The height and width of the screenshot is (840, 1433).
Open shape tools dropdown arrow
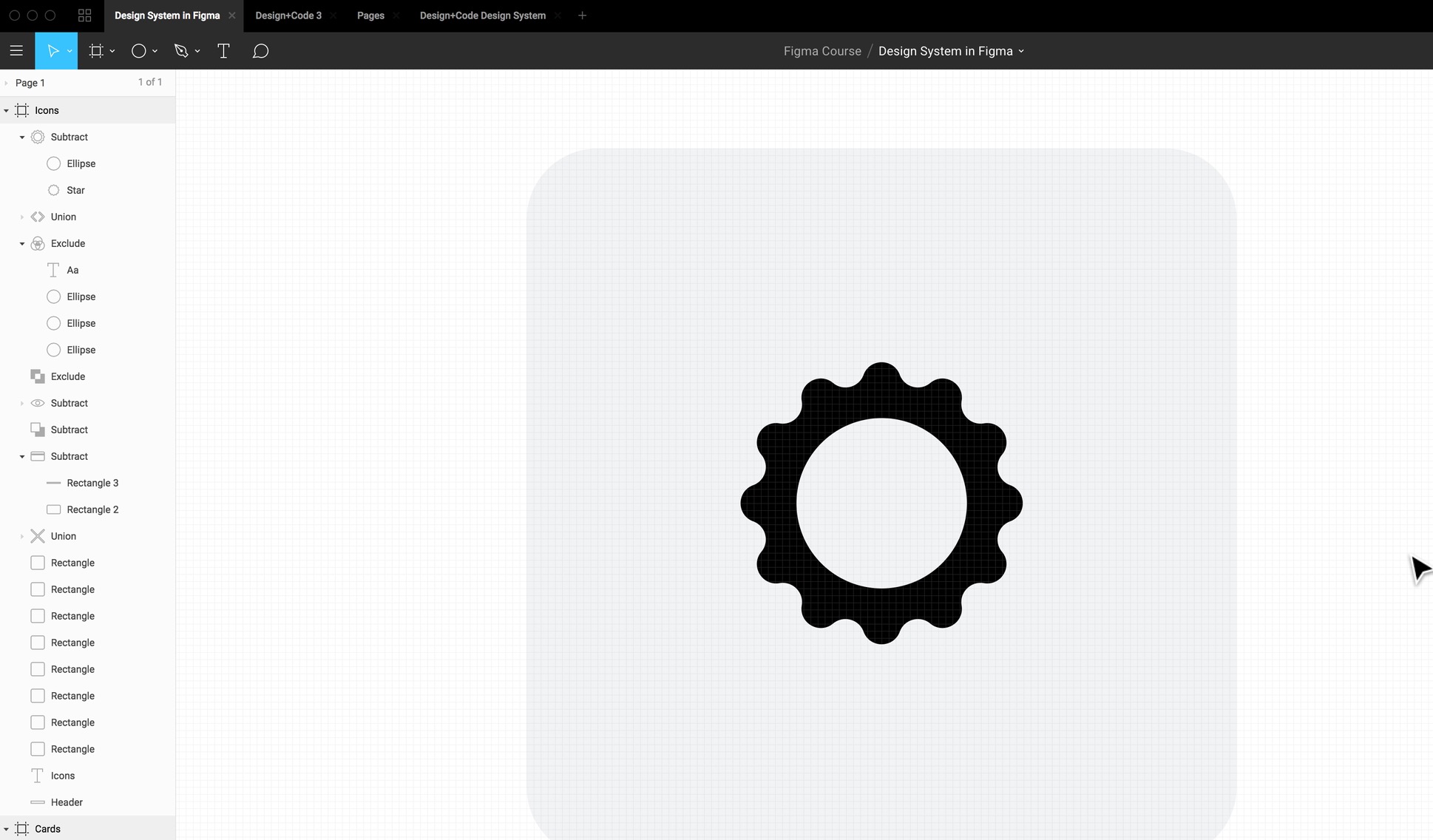click(x=155, y=51)
